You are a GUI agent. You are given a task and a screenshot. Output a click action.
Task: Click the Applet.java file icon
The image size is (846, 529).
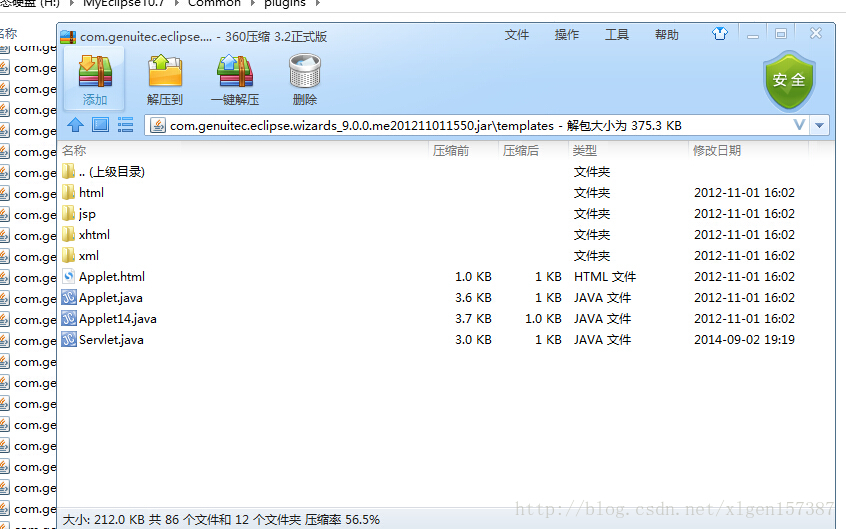pos(69,297)
